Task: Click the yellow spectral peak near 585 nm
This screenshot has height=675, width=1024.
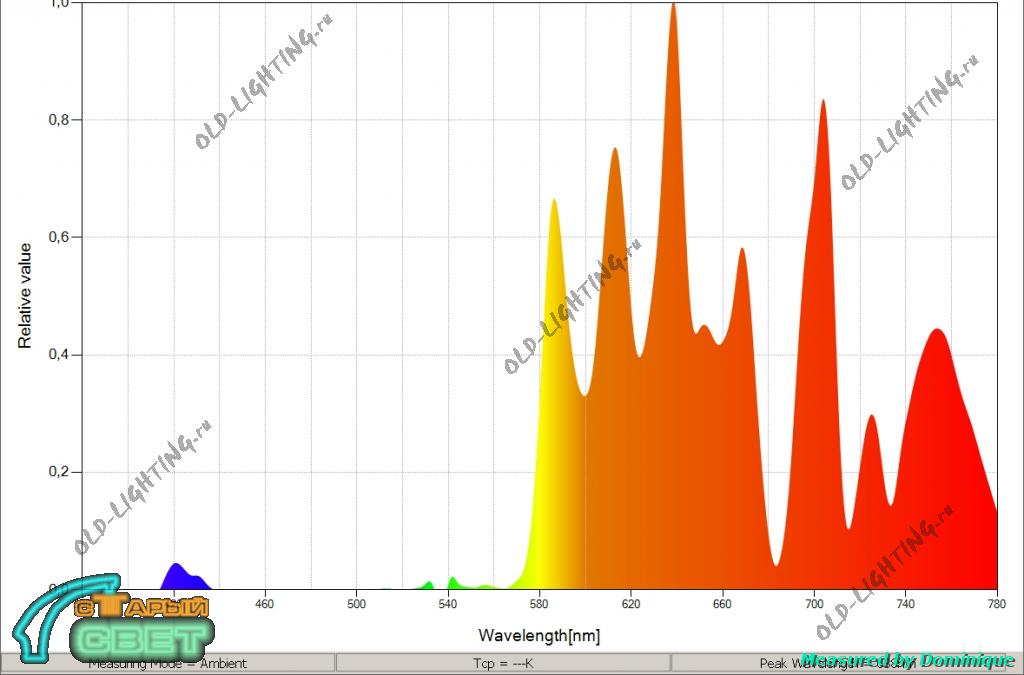Action: pyautogui.click(x=554, y=392)
